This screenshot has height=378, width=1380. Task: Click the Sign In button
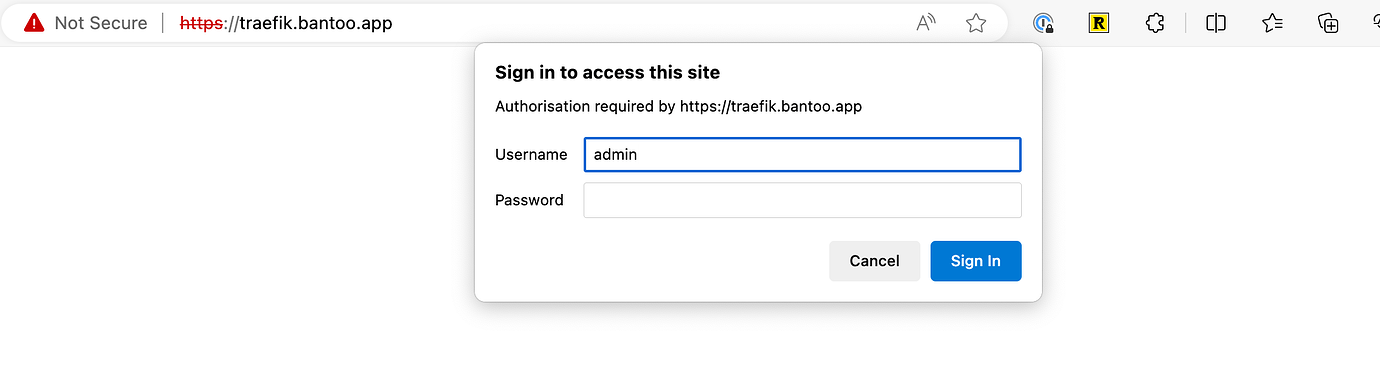click(x=976, y=261)
